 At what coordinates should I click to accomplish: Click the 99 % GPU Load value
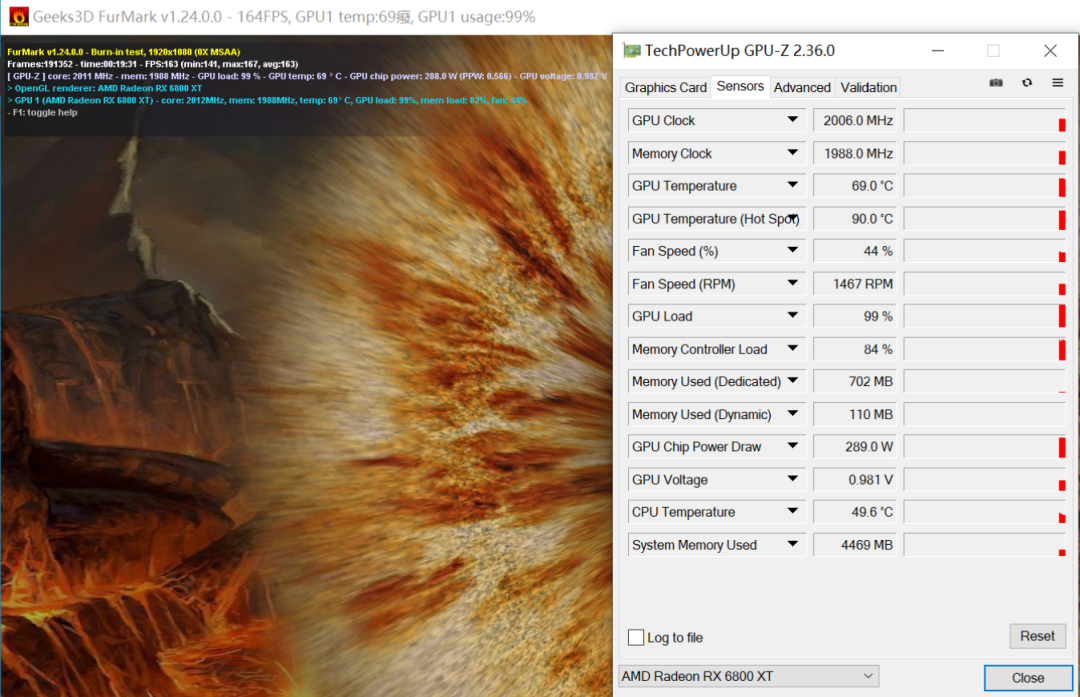point(855,316)
